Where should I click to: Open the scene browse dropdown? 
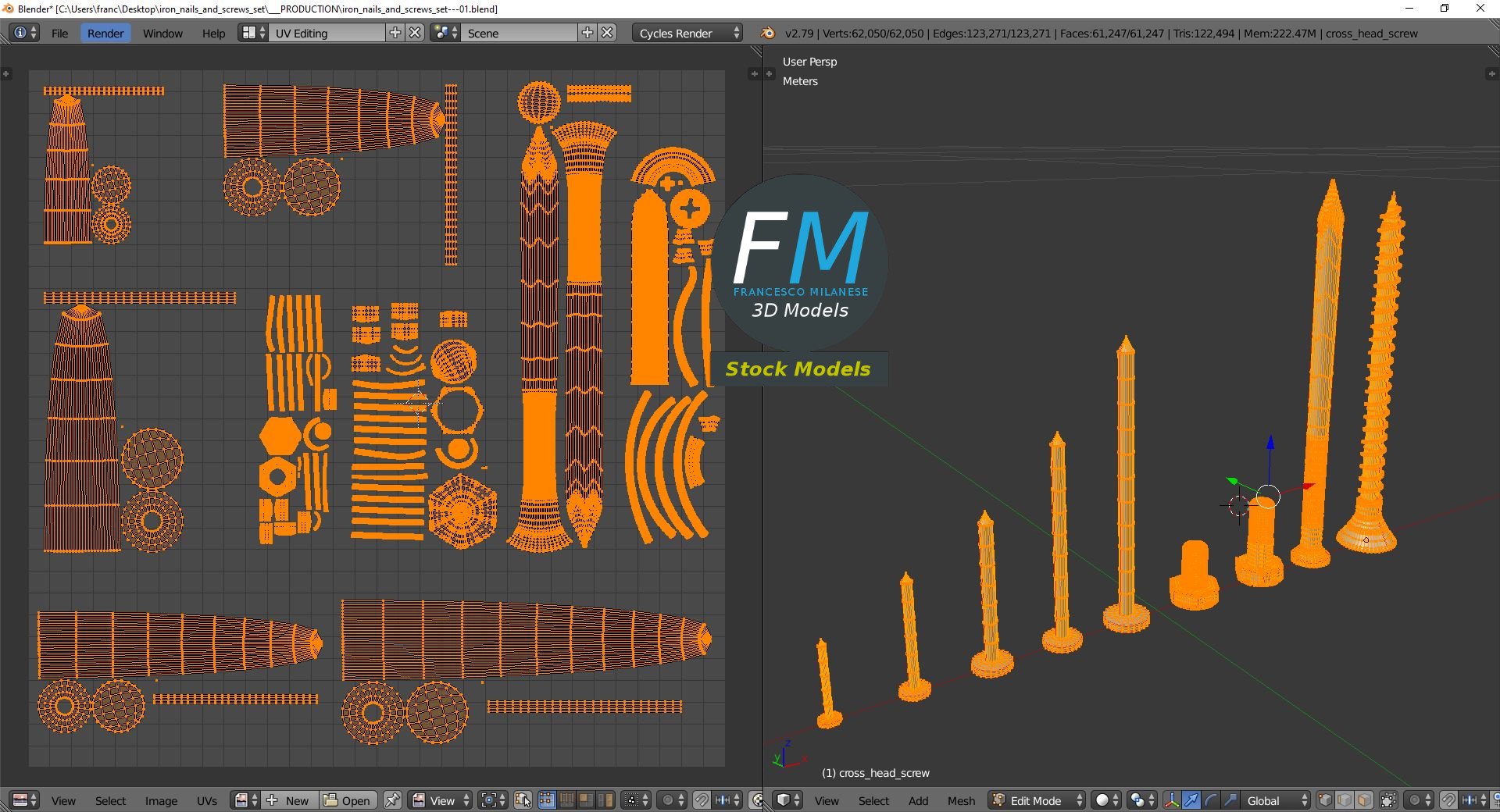pos(445,33)
